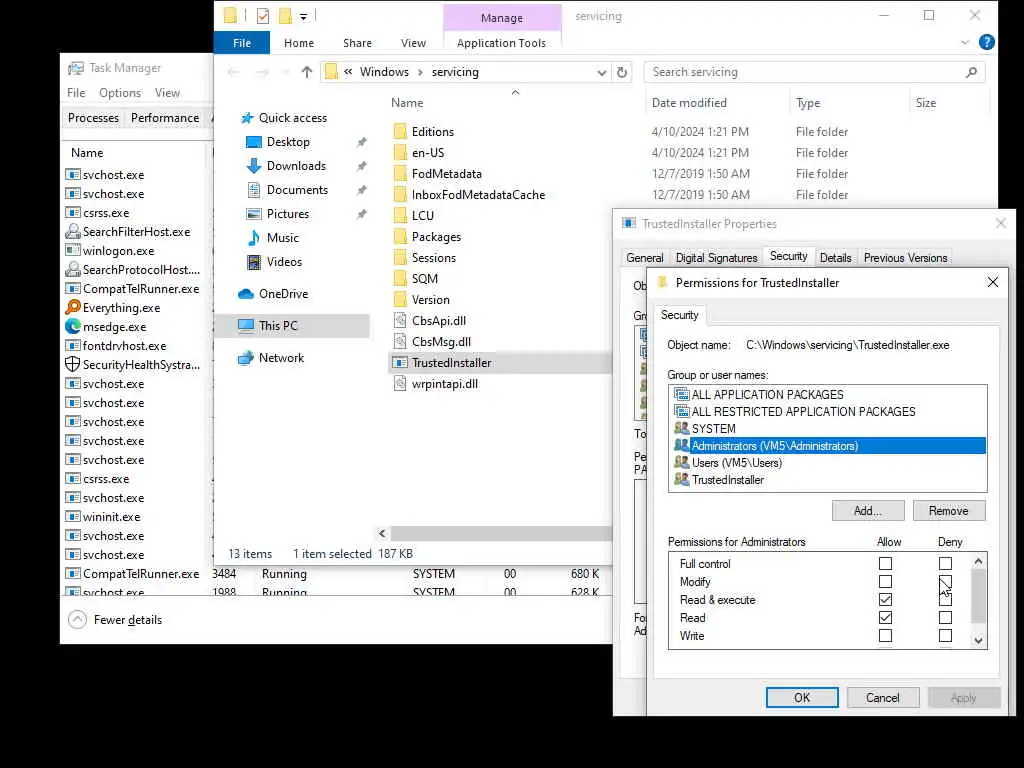Open OneDrive cloud icon
The width and height of the screenshot is (1024, 768).
point(246,294)
